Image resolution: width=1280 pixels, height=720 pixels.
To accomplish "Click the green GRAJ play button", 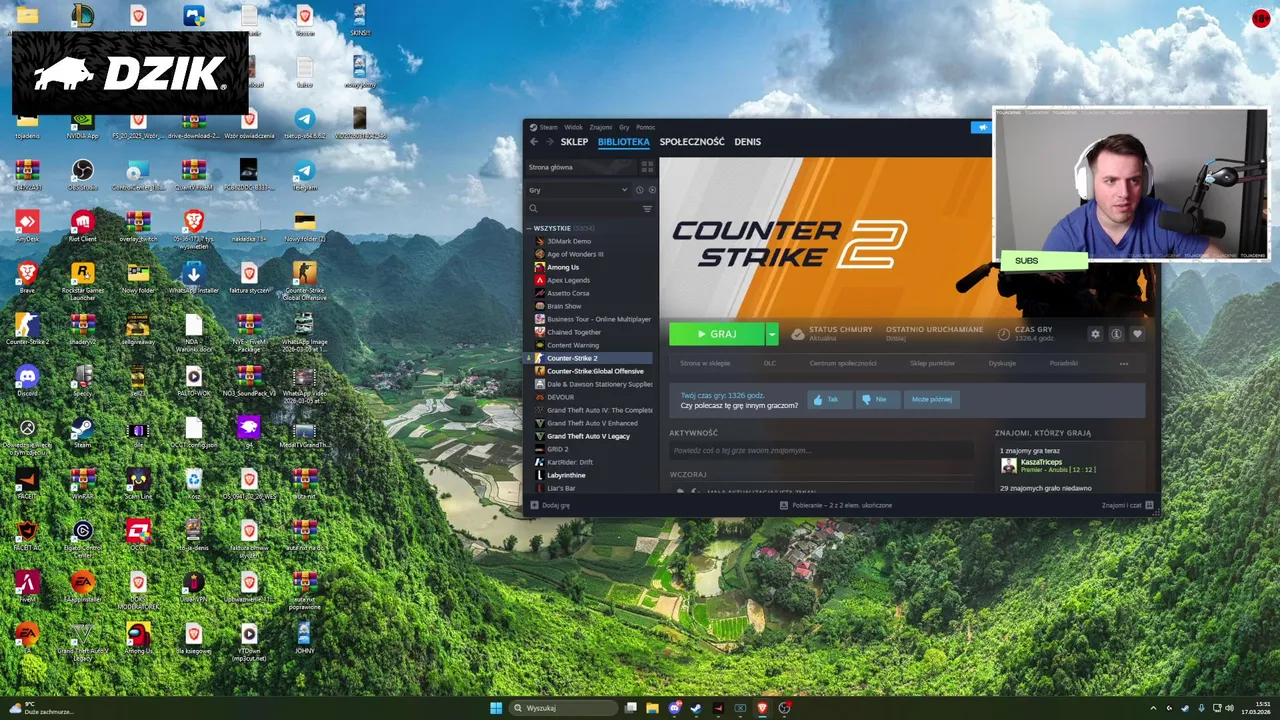I will (717, 334).
